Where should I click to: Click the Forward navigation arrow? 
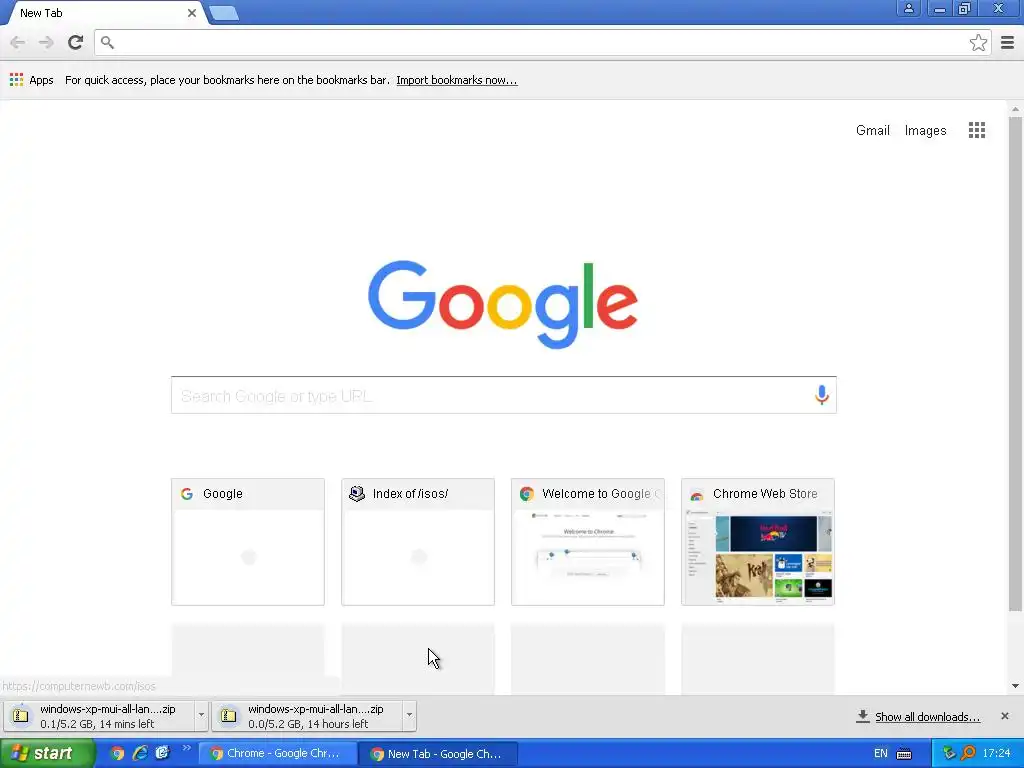pos(46,43)
